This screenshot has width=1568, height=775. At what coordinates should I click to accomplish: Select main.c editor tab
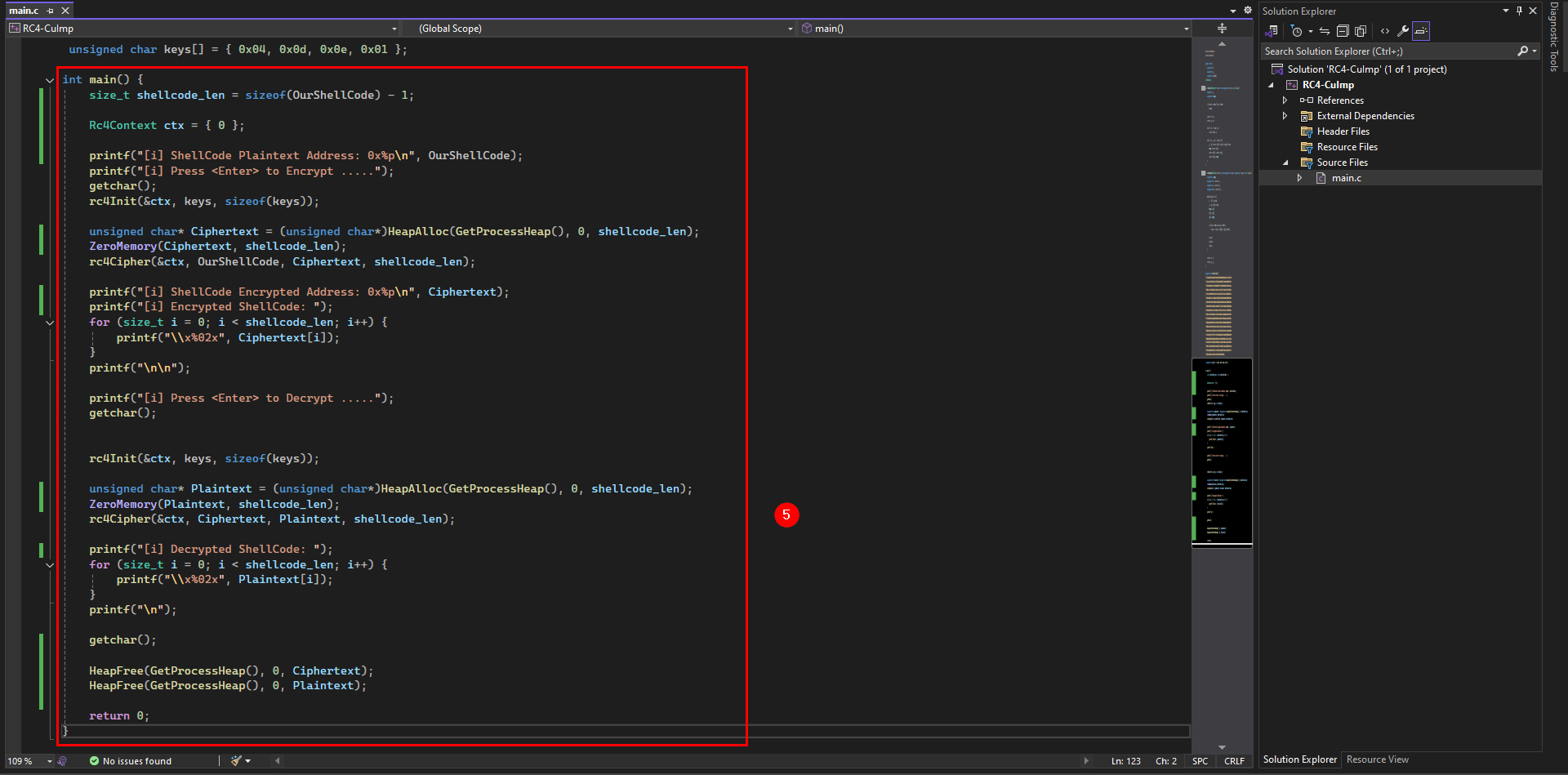24,11
